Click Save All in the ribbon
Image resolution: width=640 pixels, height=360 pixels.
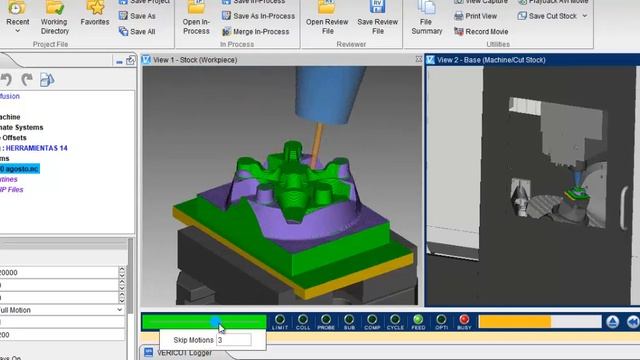[137, 31]
